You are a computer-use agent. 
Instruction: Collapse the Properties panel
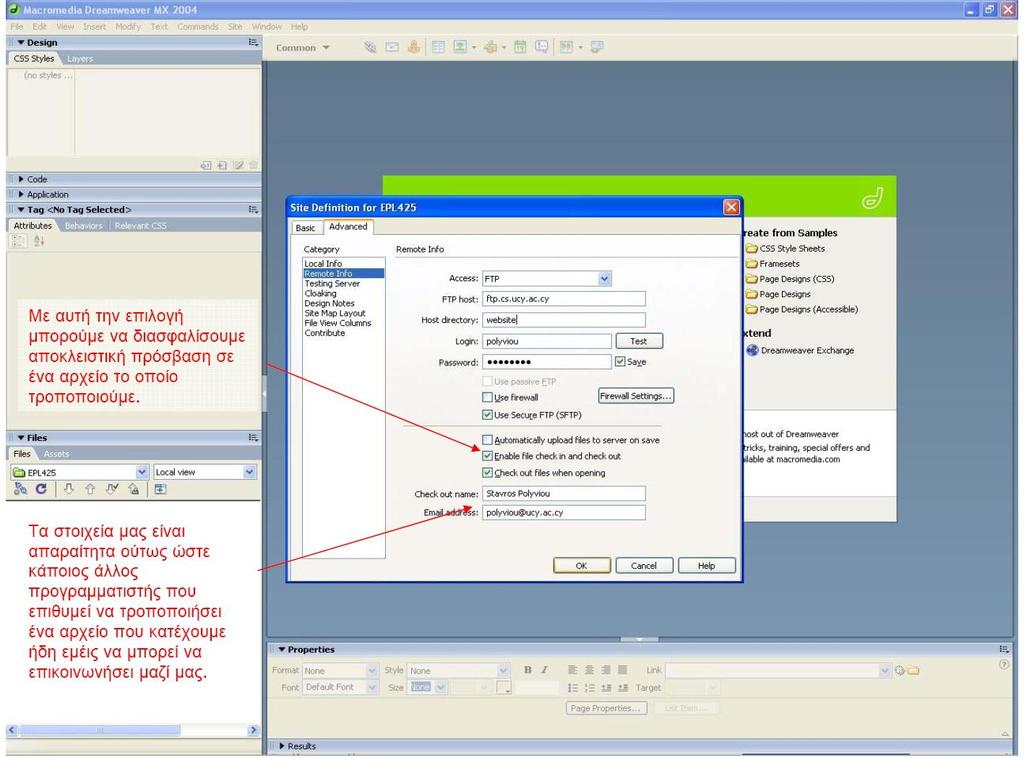point(282,650)
